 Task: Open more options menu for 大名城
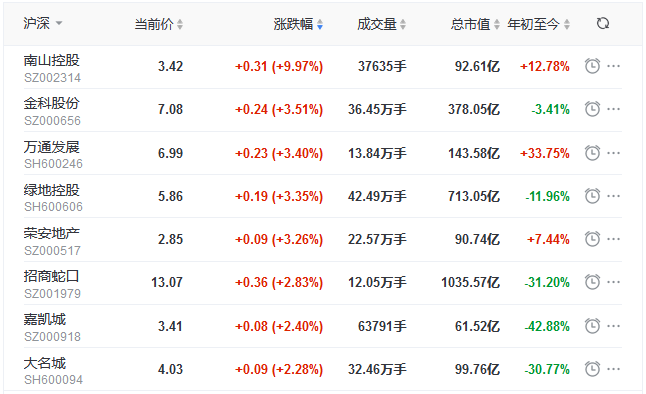[613, 369]
